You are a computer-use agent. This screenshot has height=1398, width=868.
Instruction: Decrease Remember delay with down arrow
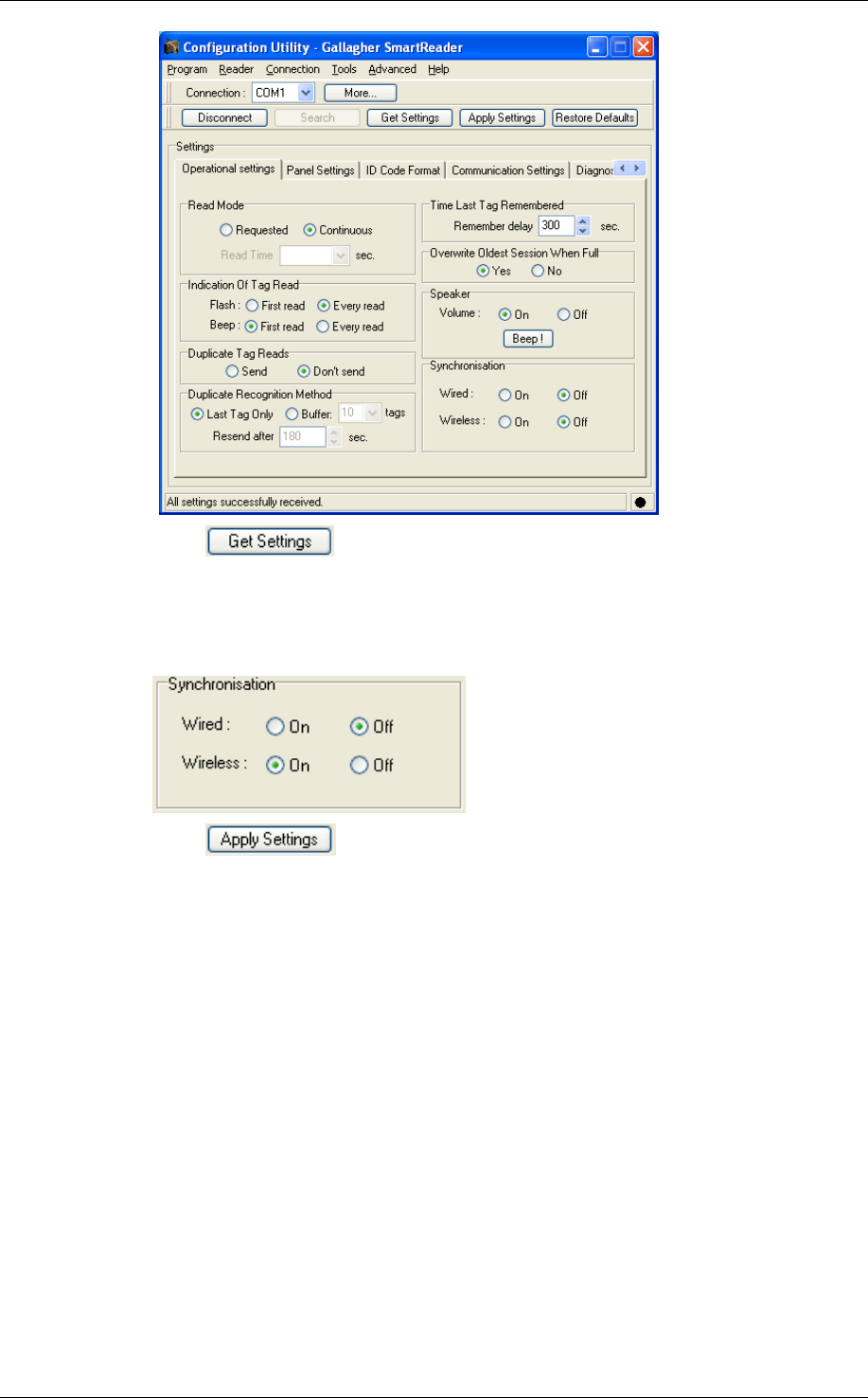[583, 231]
